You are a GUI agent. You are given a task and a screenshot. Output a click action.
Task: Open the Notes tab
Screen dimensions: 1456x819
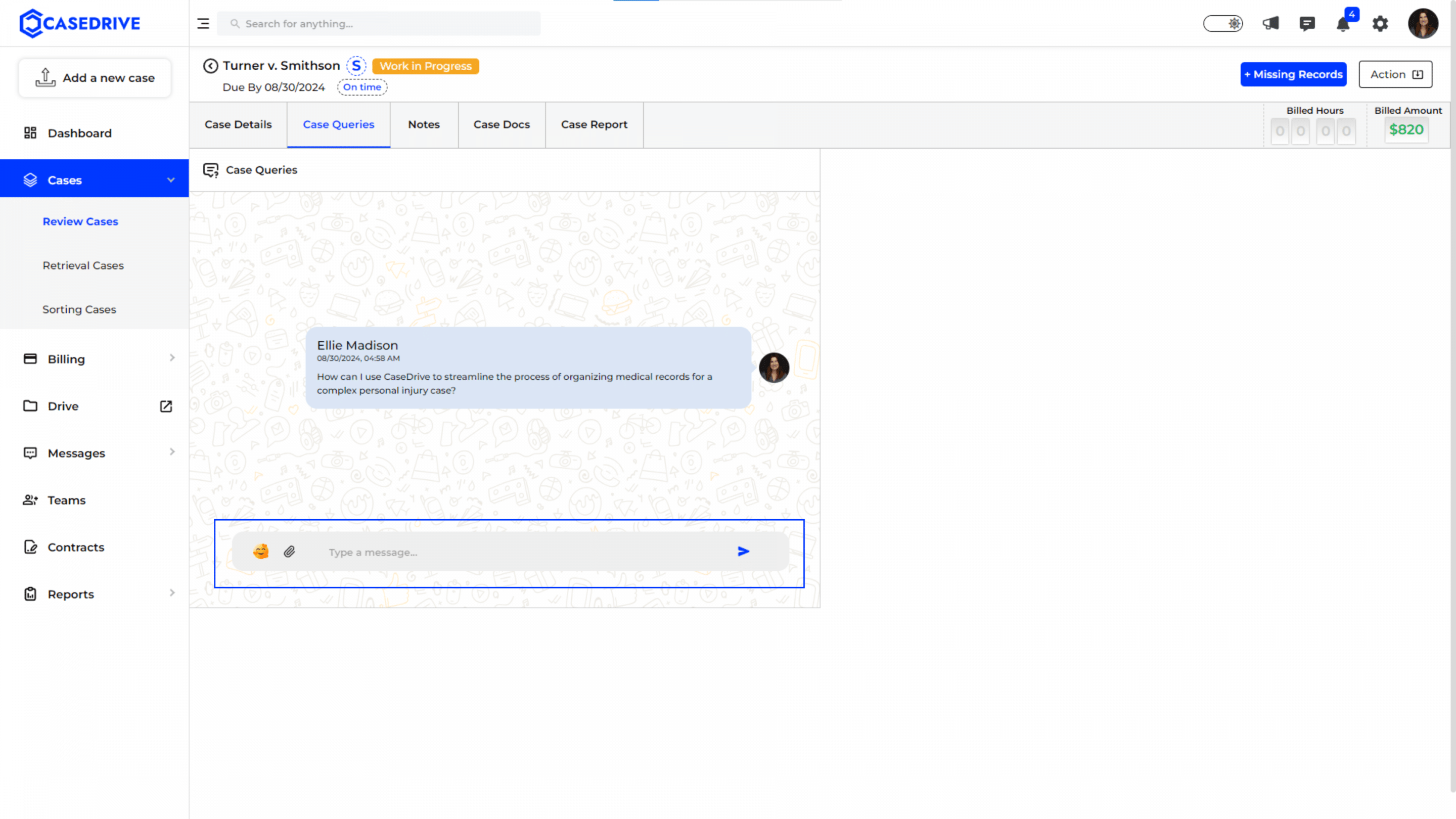(x=424, y=125)
